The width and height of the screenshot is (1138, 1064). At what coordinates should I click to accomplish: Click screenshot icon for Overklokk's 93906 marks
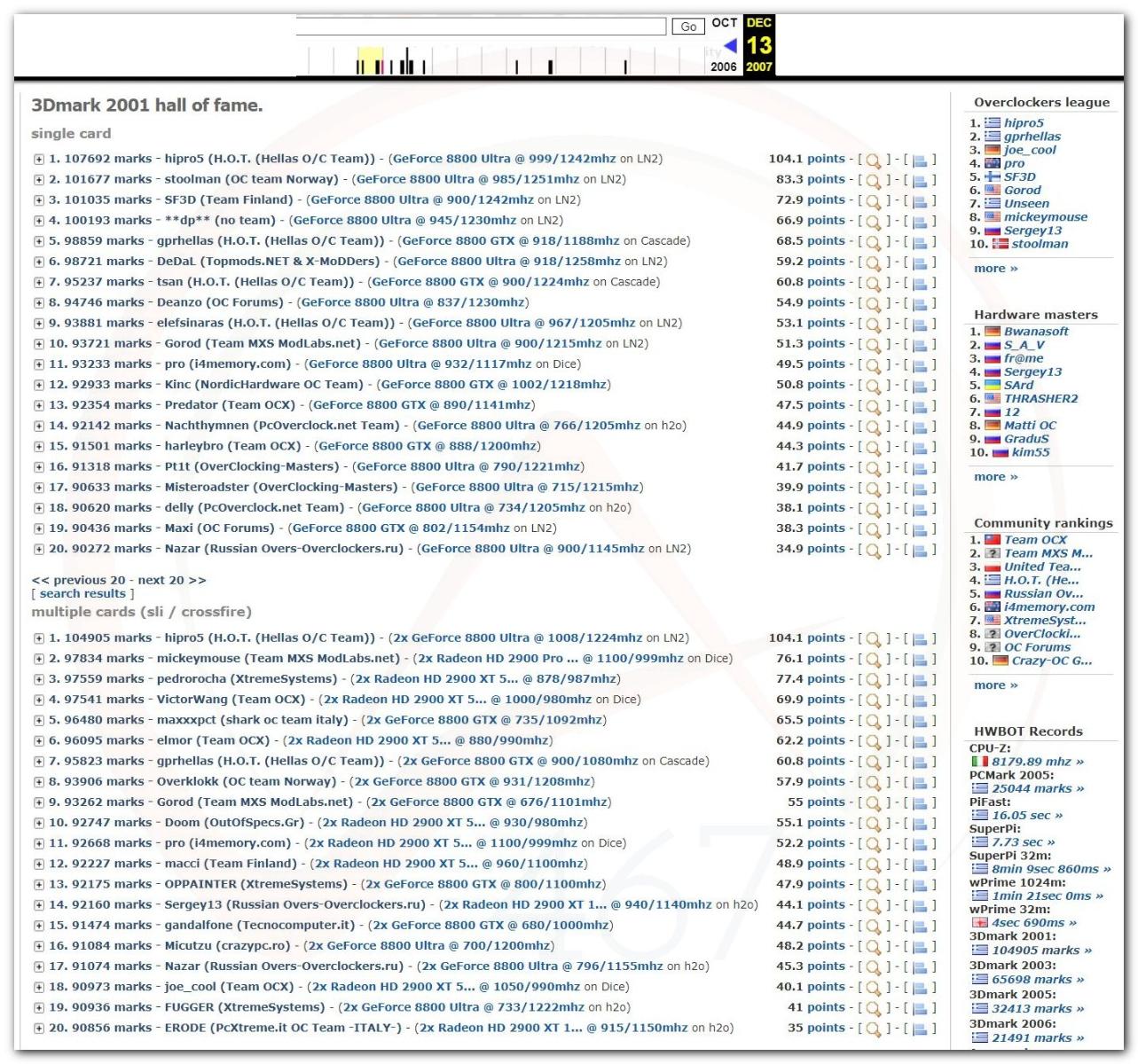tap(920, 783)
